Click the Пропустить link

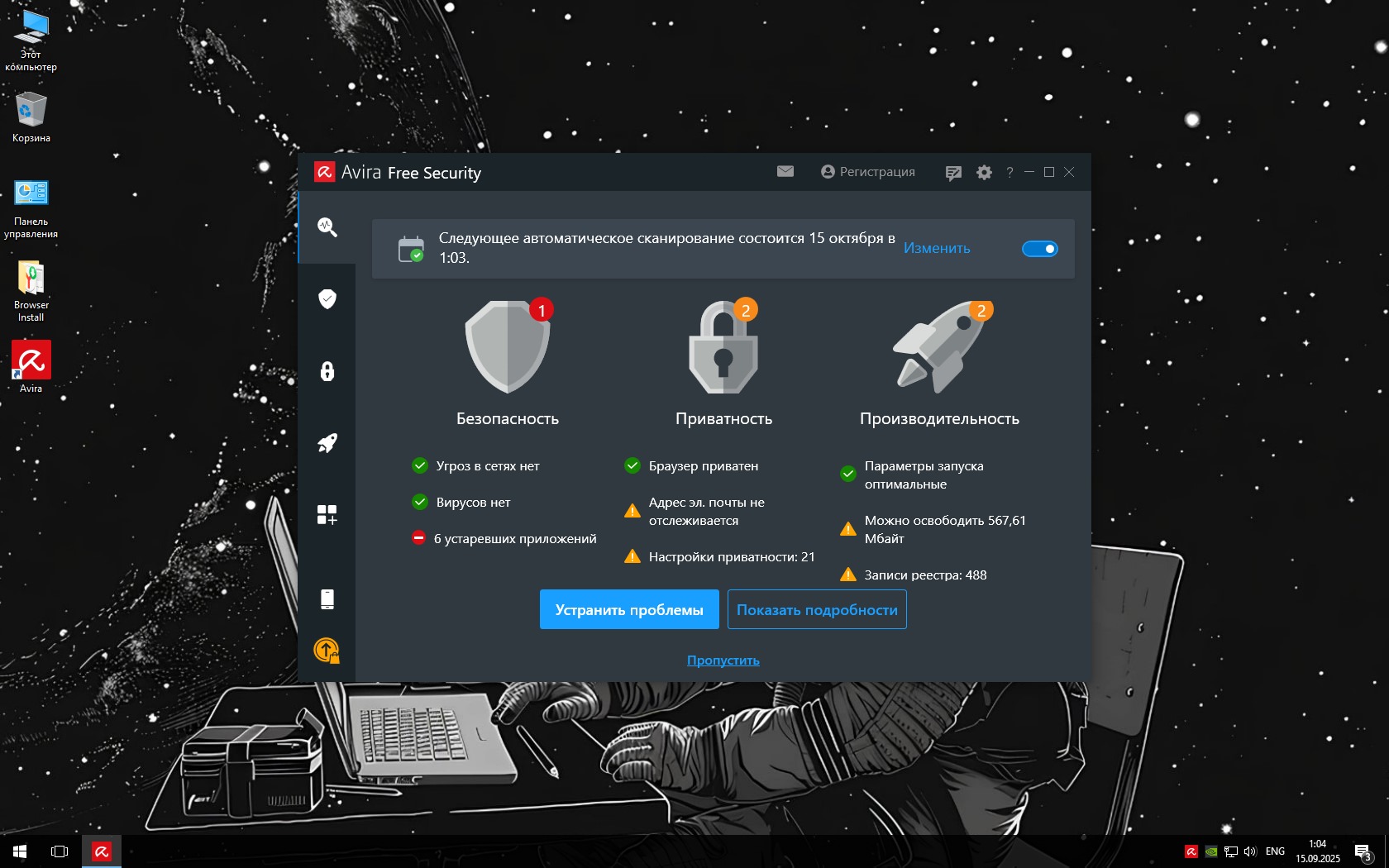[723, 660]
